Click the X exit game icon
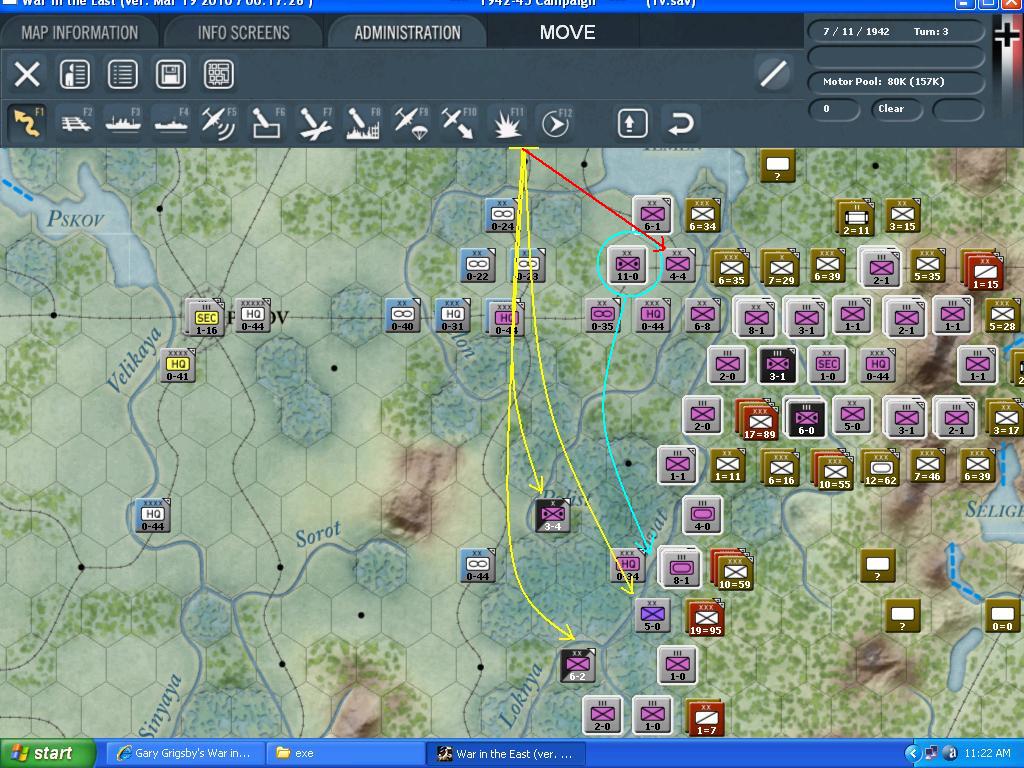The image size is (1024, 768). [x=27, y=74]
